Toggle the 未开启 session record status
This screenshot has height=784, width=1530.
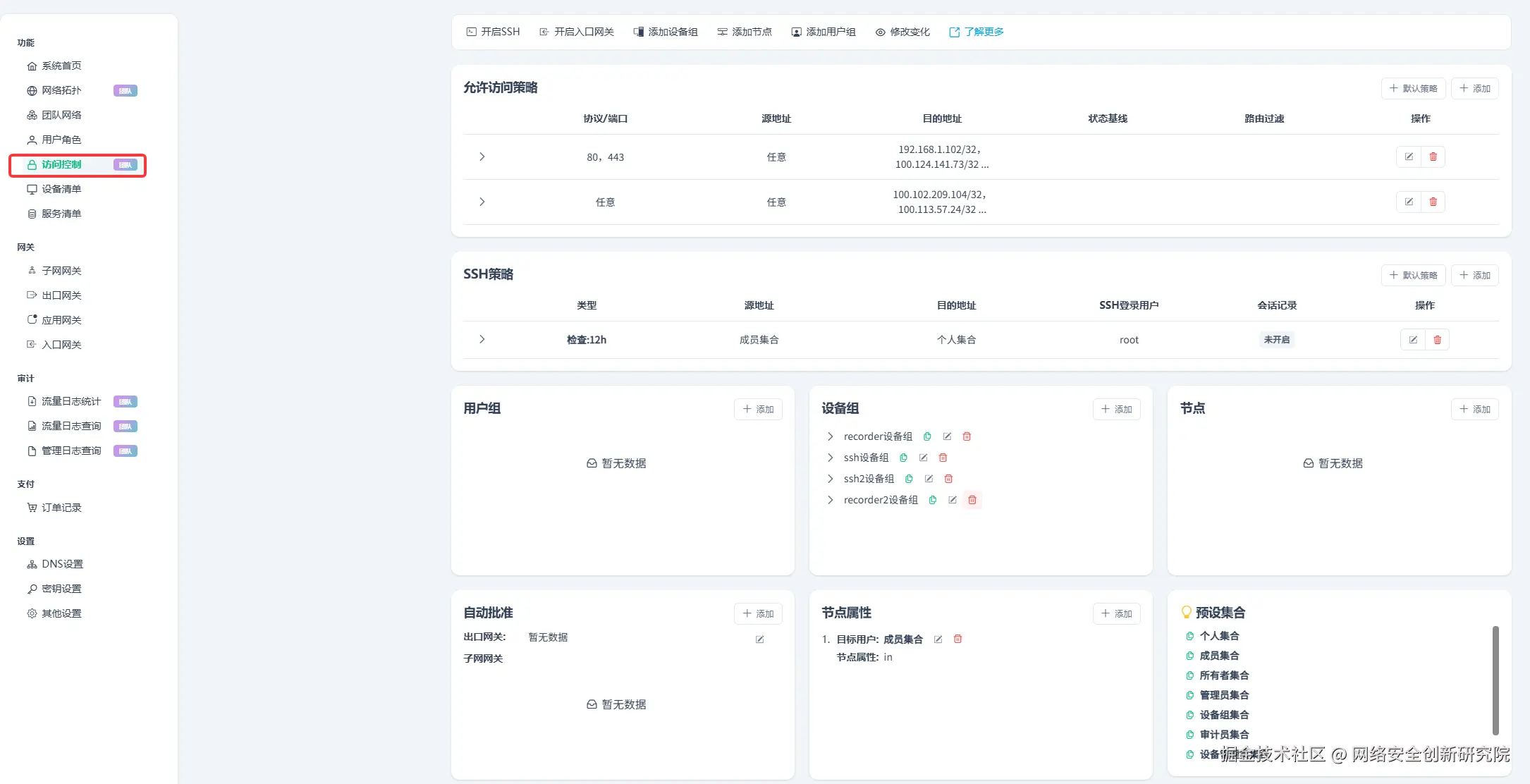(1276, 340)
